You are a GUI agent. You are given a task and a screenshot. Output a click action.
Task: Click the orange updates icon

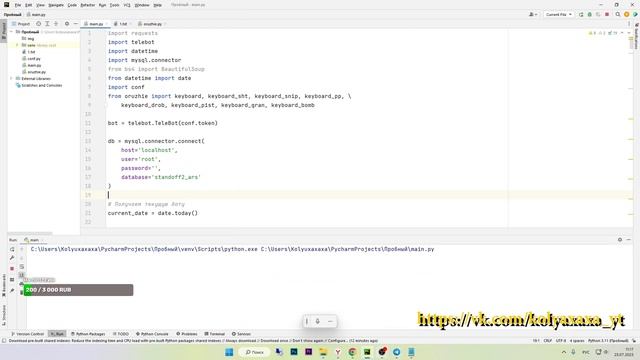click(627, 14)
